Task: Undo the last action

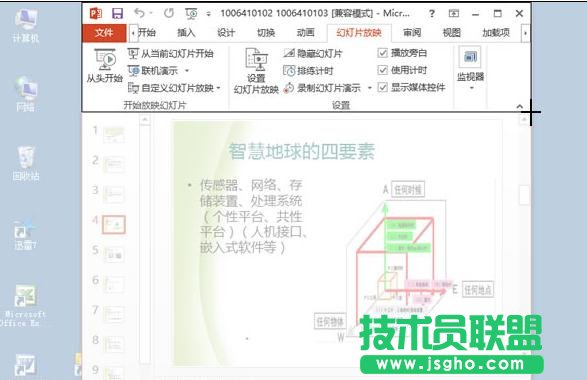Action: pyautogui.click(x=139, y=13)
